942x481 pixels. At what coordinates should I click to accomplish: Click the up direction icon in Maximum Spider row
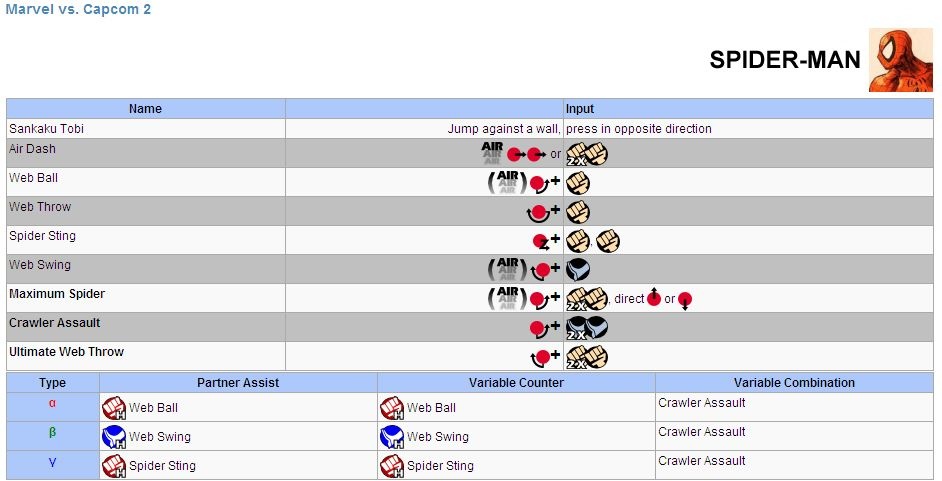[654, 297]
